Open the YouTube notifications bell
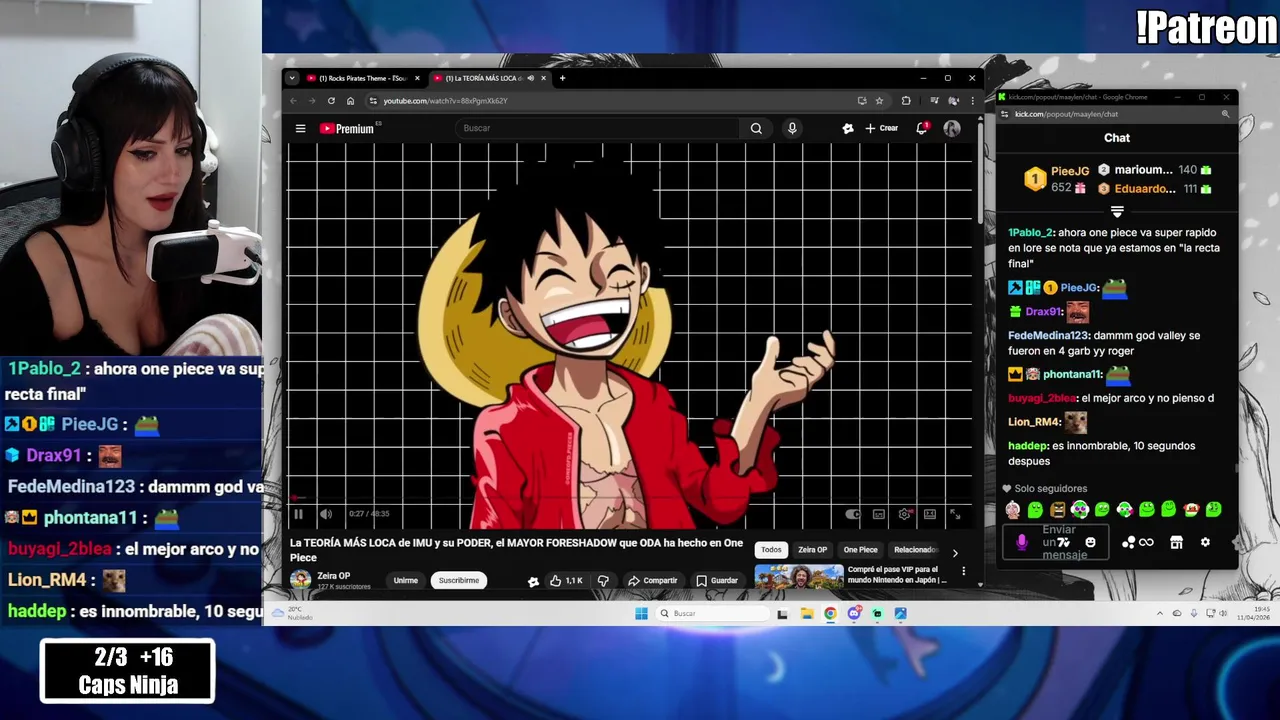 922,128
